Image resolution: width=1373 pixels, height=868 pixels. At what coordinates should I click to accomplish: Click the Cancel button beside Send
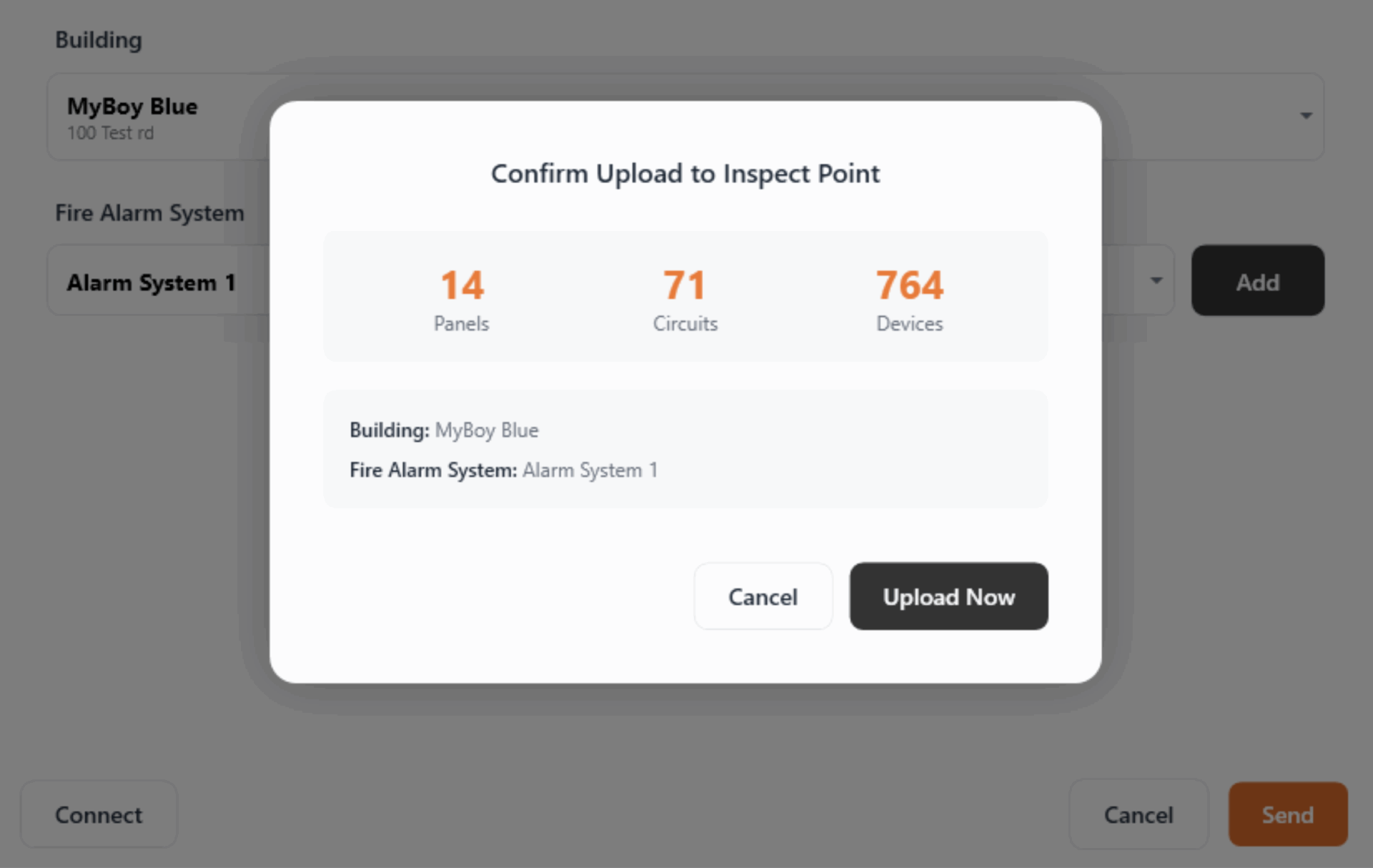(1138, 814)
